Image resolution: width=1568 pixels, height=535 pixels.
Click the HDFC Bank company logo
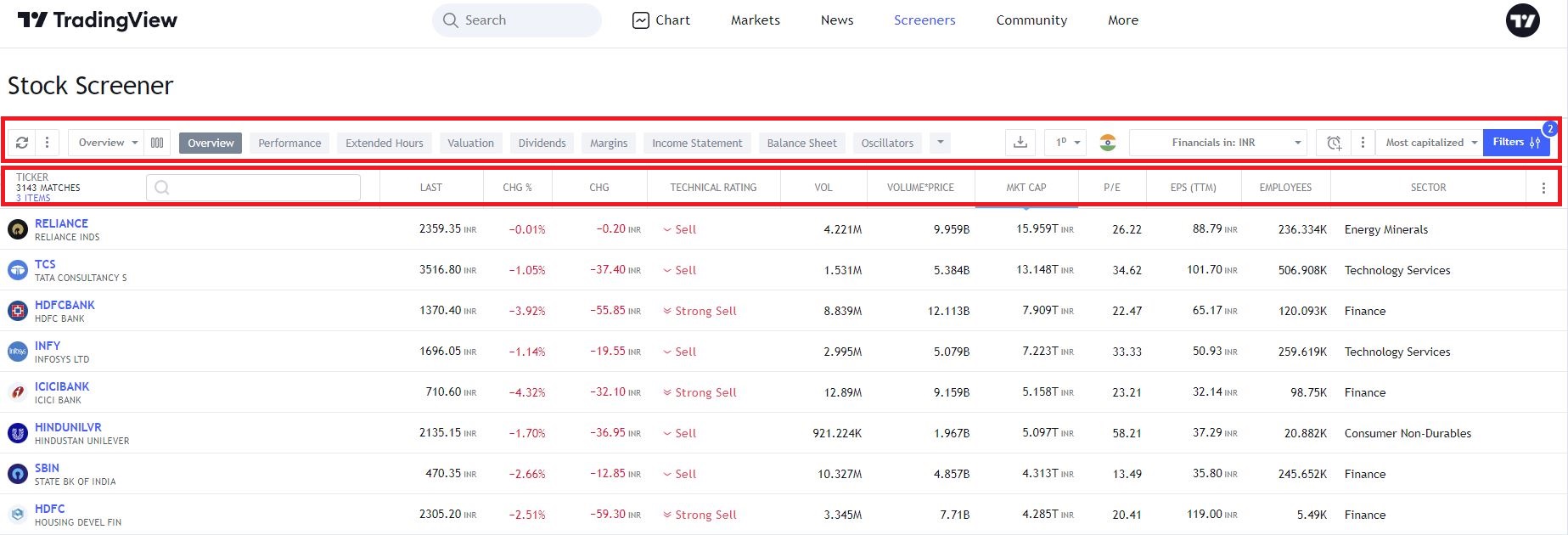18,311
